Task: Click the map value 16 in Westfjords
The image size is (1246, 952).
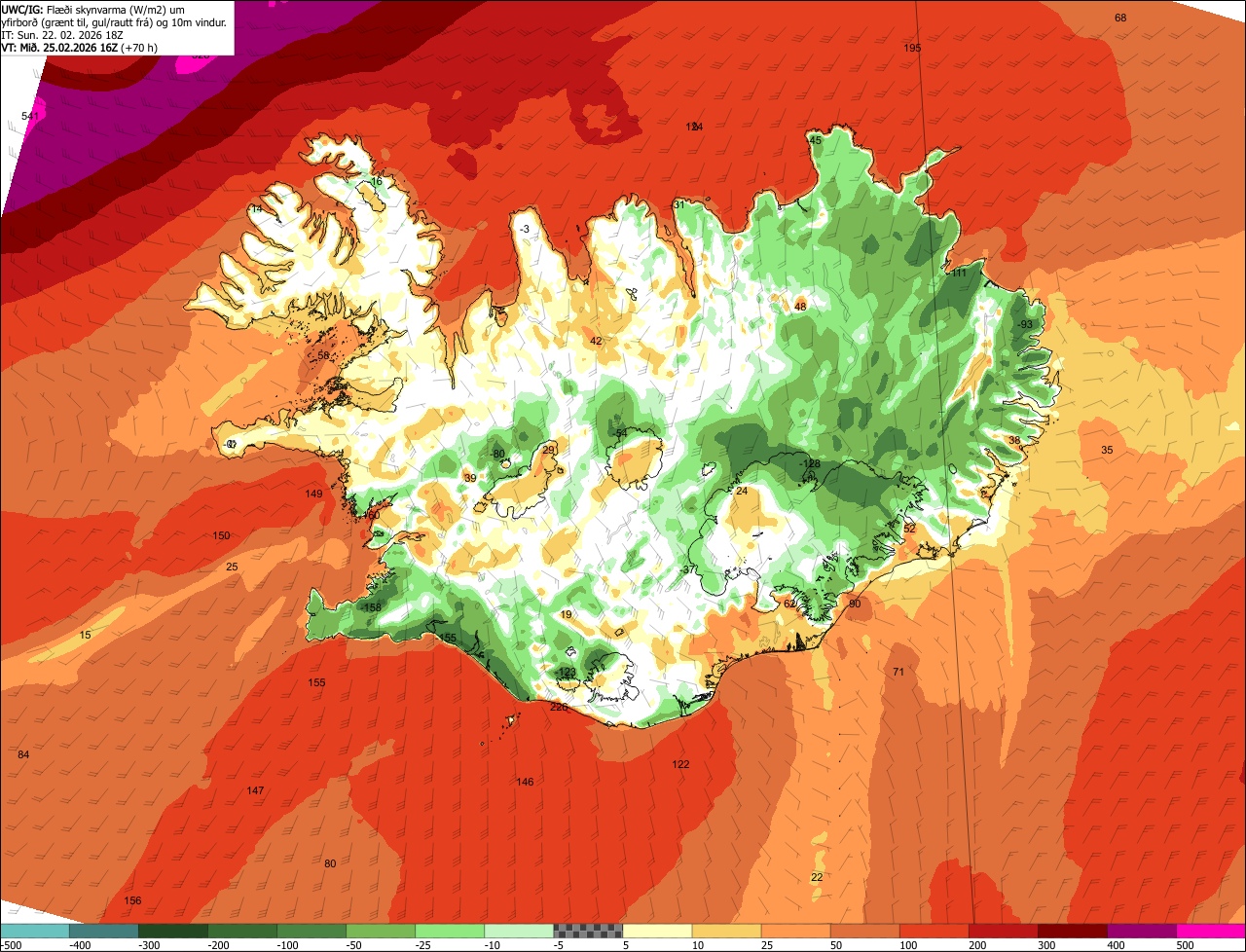Action: (376, 182)
